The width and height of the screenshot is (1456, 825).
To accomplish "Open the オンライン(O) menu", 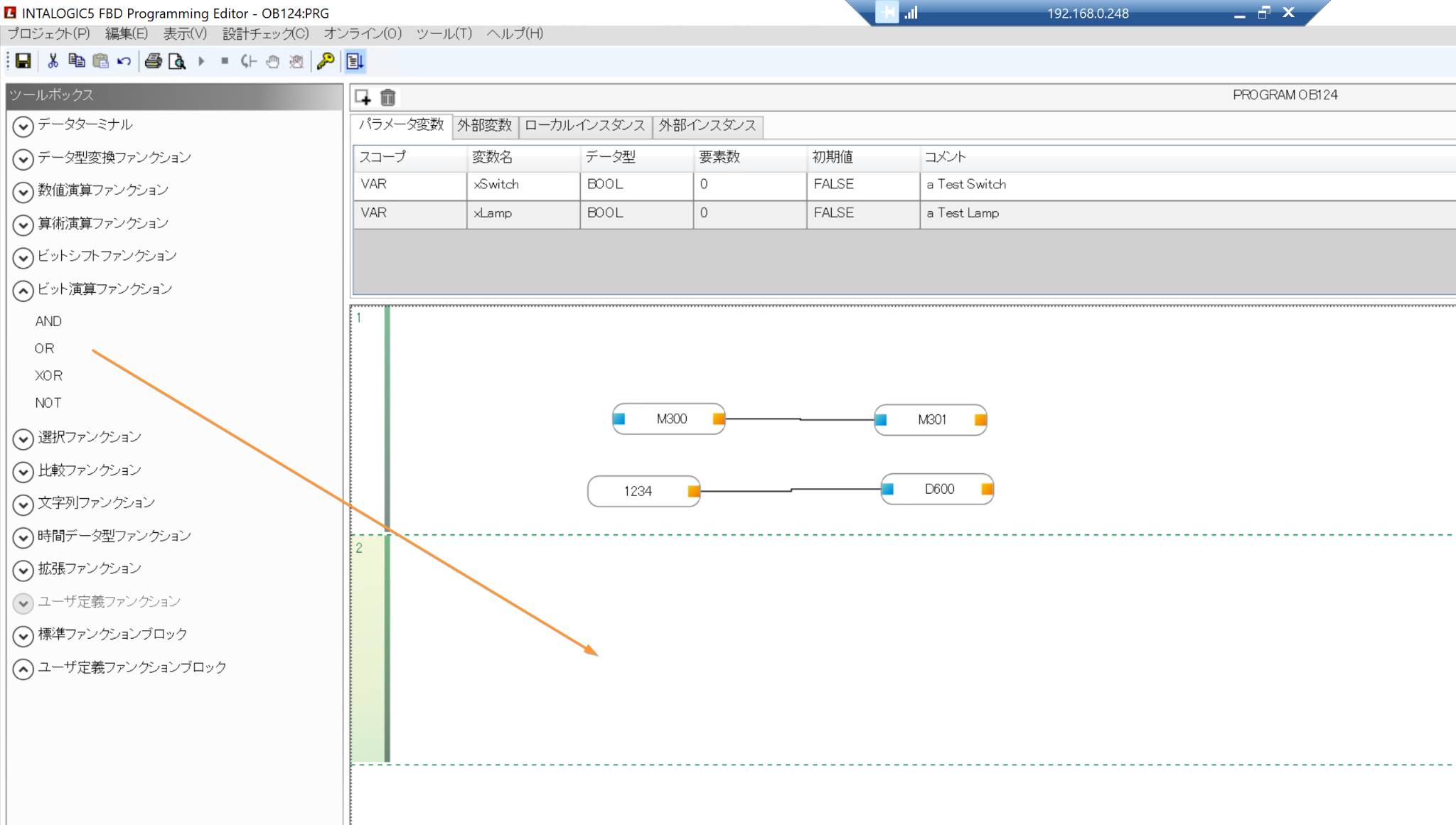I will click(x=363, y=33).
